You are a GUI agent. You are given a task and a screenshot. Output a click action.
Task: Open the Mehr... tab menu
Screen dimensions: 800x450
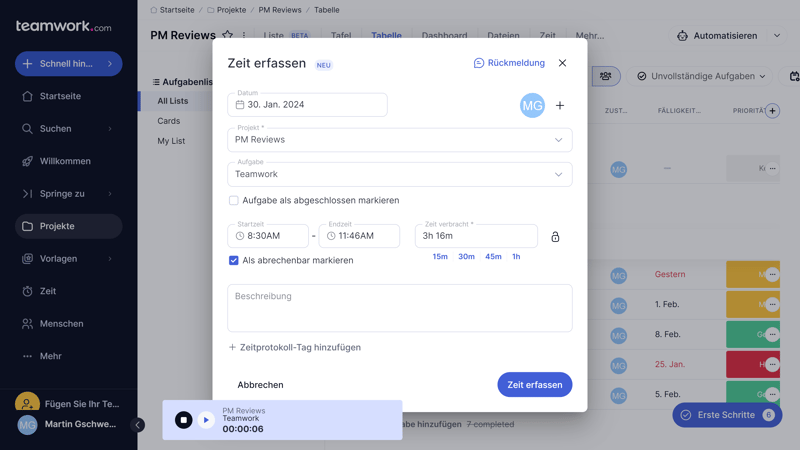(590, 35)
